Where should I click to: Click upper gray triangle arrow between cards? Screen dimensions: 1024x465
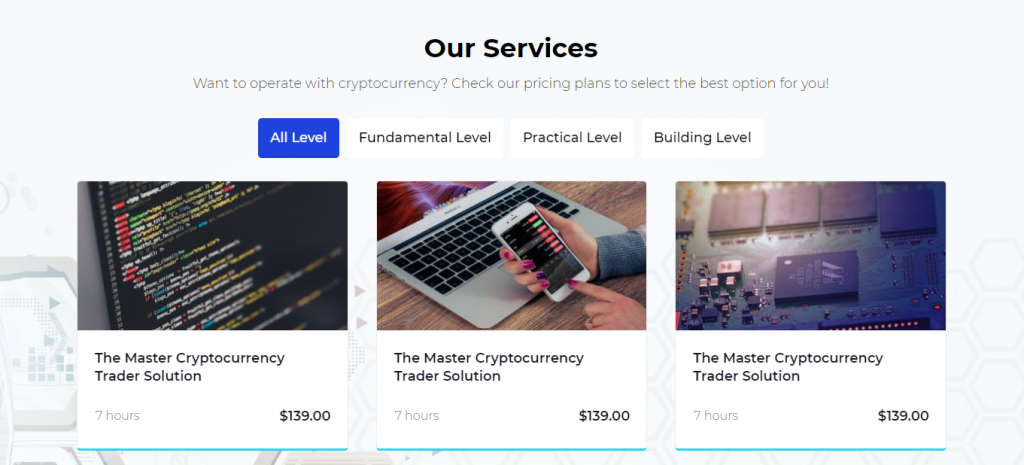[360, 291]
